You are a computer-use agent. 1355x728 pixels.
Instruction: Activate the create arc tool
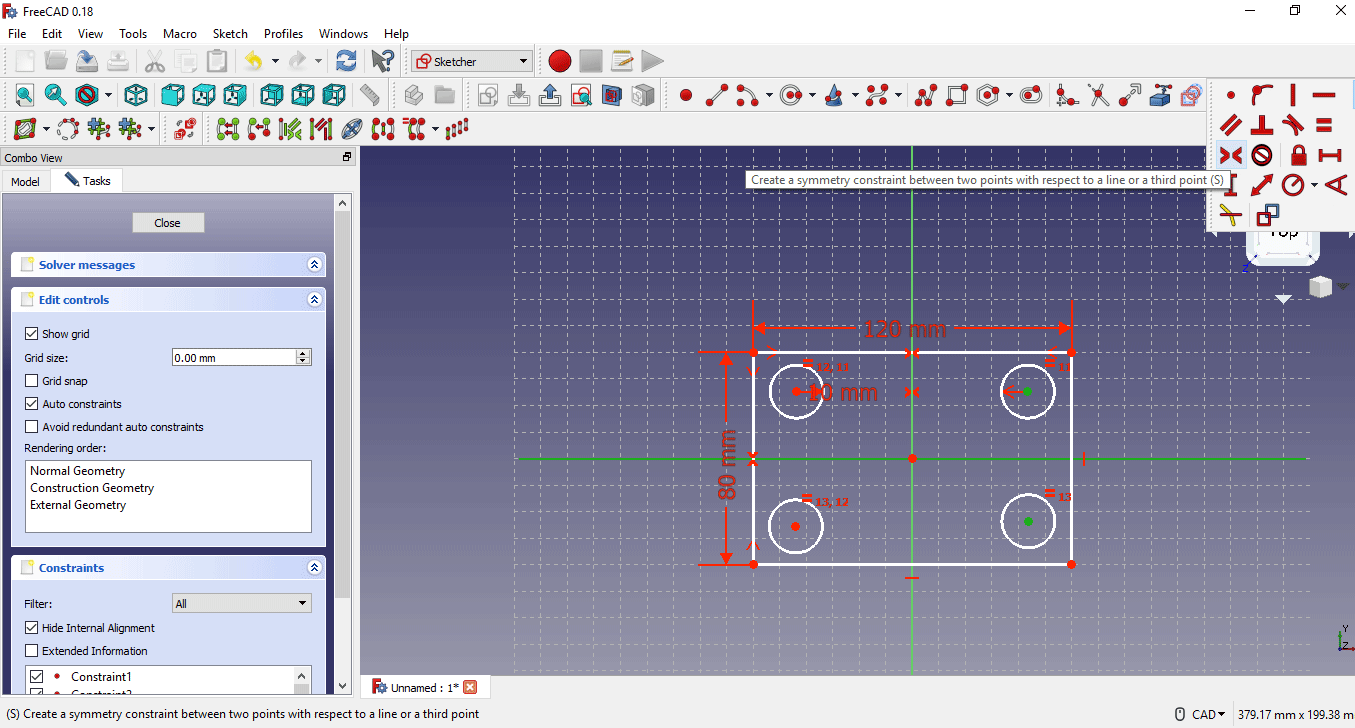pyautogui.click(x=746, y=95)
